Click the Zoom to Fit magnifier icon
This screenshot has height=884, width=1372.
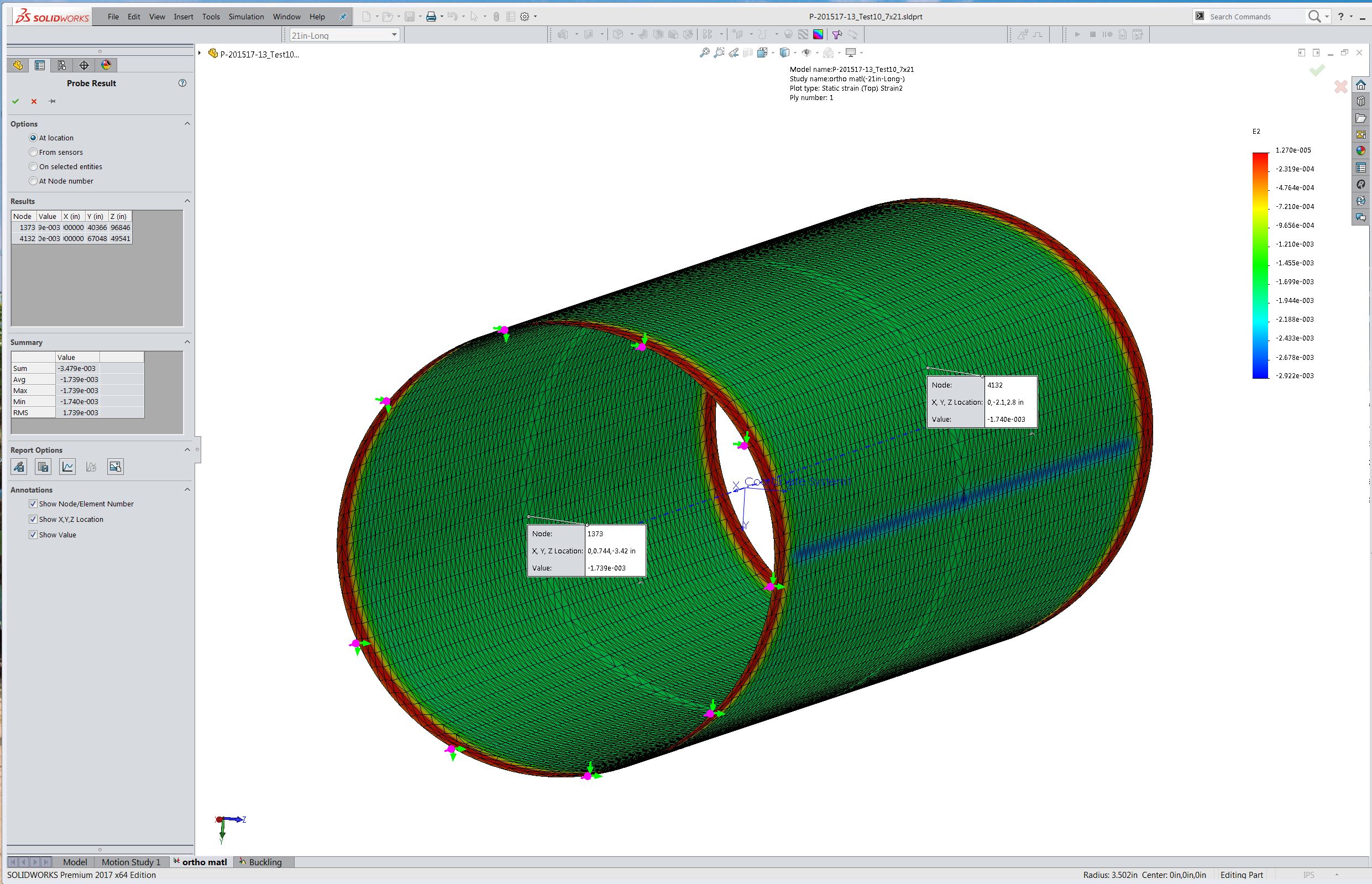point(705,53)
